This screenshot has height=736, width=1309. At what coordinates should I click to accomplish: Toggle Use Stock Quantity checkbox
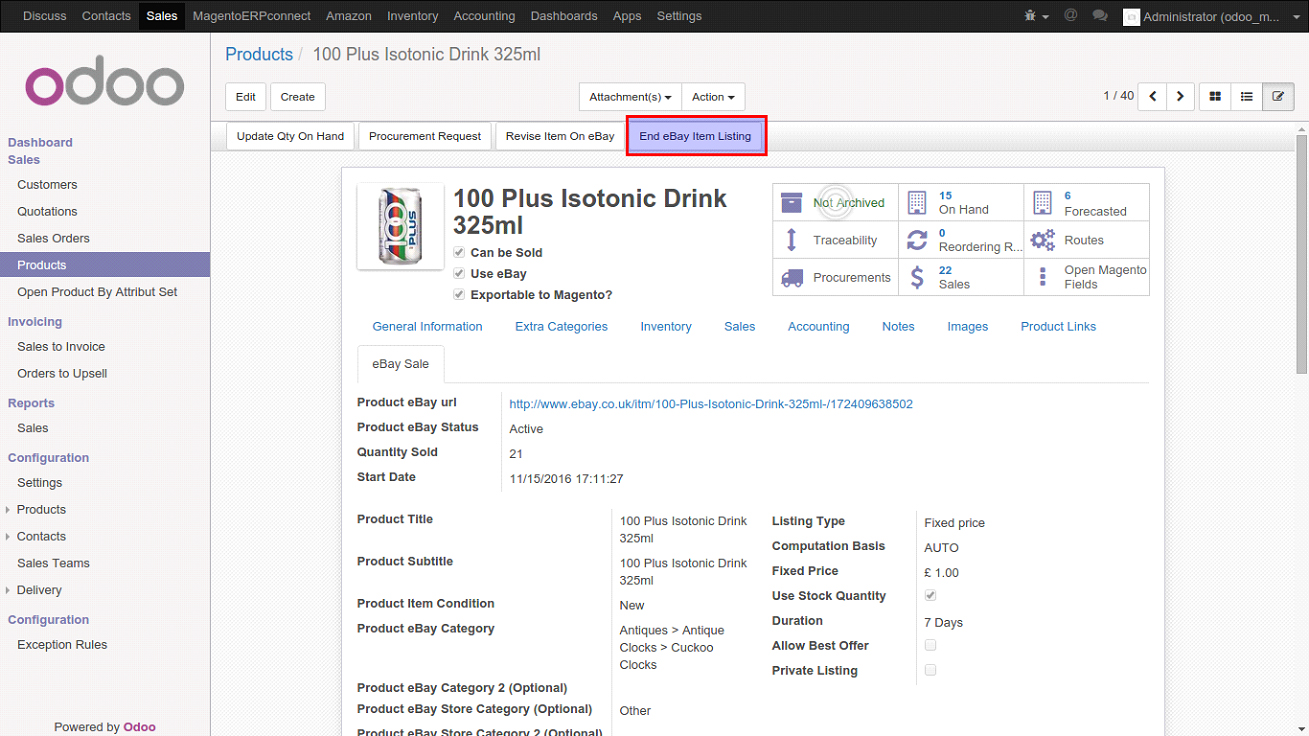click(931, 596)
